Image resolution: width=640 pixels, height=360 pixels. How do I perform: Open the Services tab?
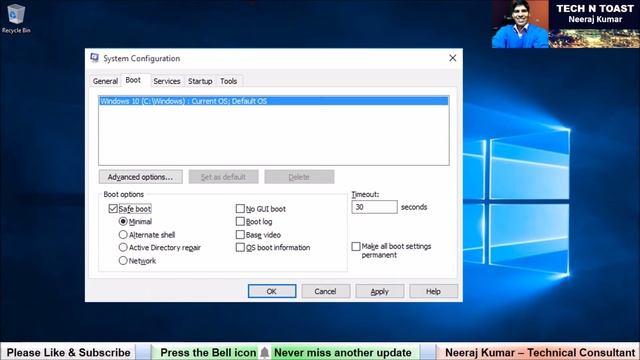click(167, 81)
